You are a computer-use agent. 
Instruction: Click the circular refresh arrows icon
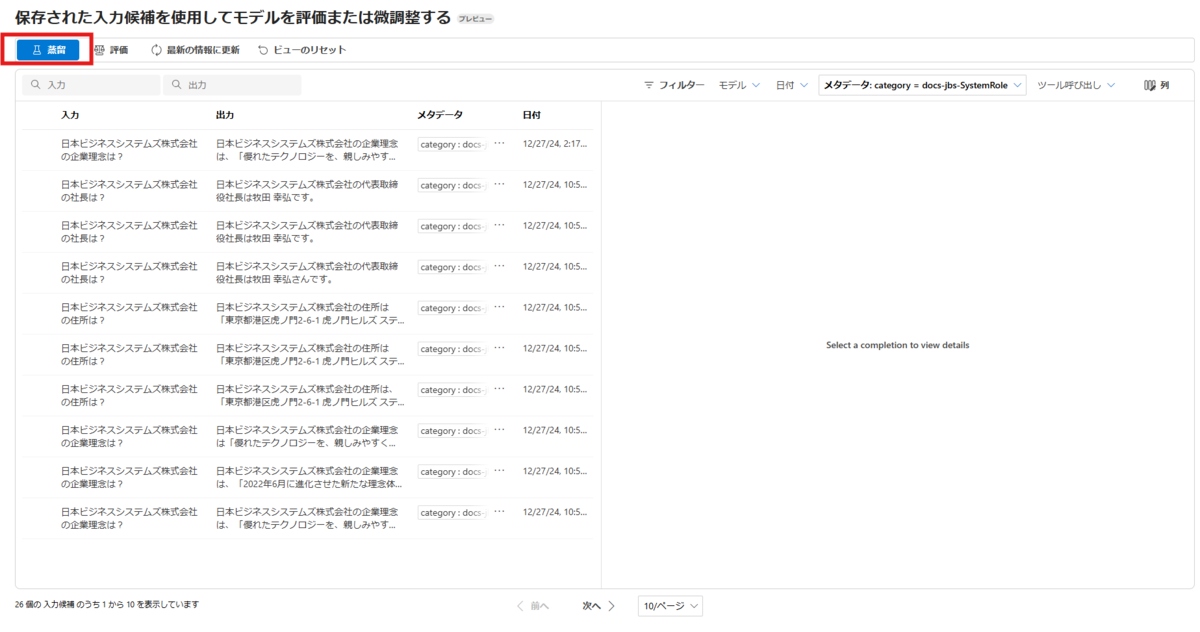156,49
